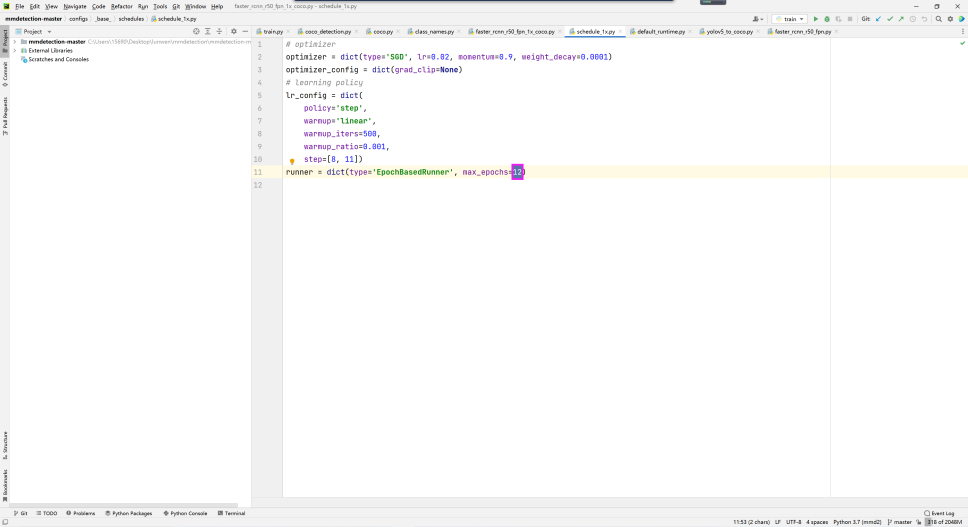The height and width of the screenshot is (527, 968).
Task: Change UTF-8 file encoding
Action: (x=793, y=522)
